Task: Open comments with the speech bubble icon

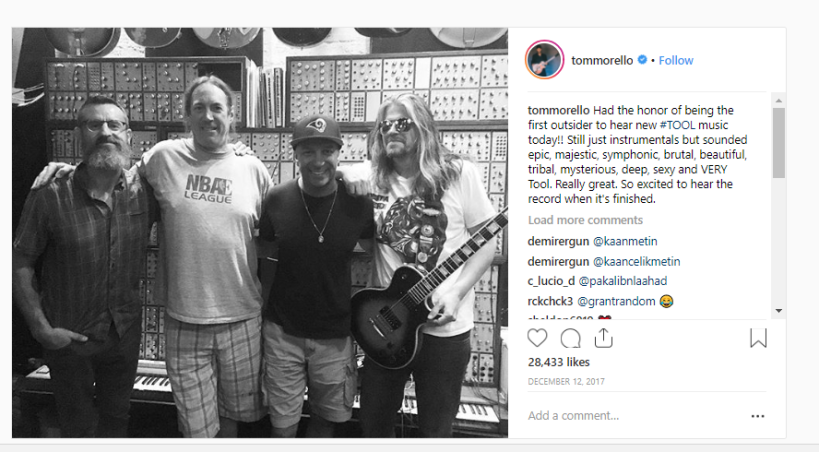Action: click(x=570, y=339)
